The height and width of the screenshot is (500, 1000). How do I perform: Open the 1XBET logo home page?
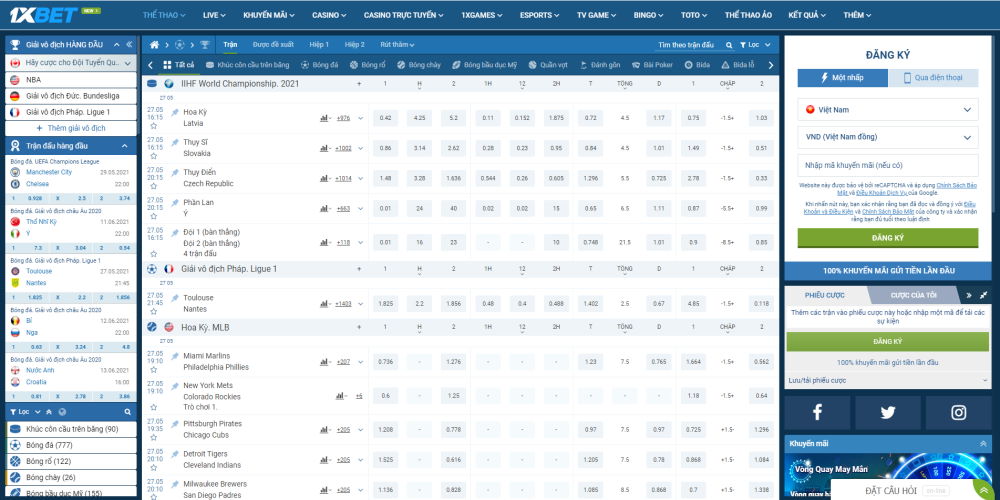point(44,14)
